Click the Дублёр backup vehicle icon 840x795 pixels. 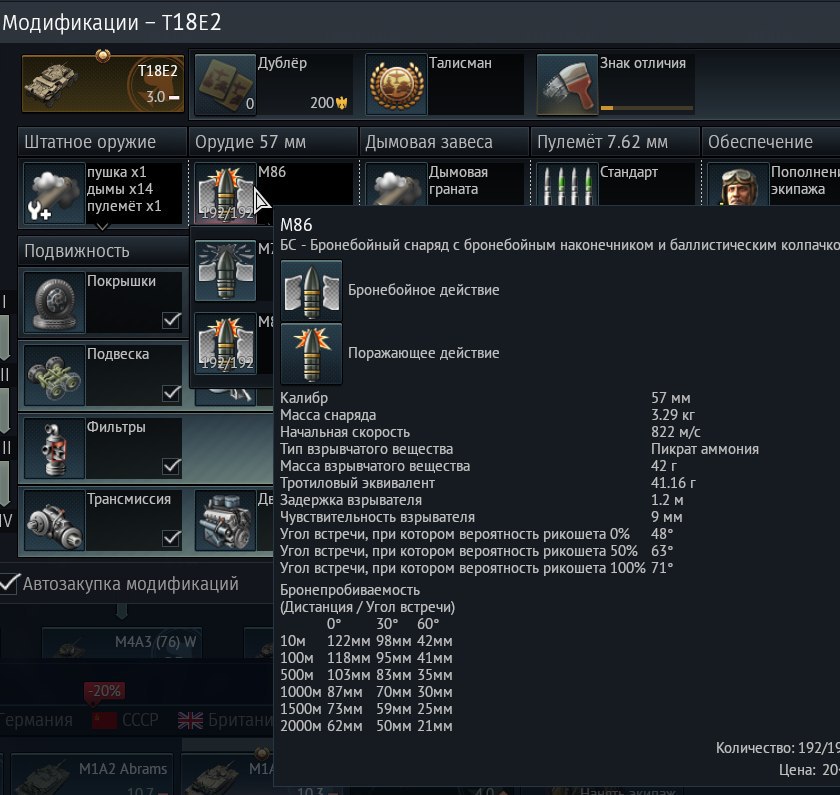tap(225, 84)
